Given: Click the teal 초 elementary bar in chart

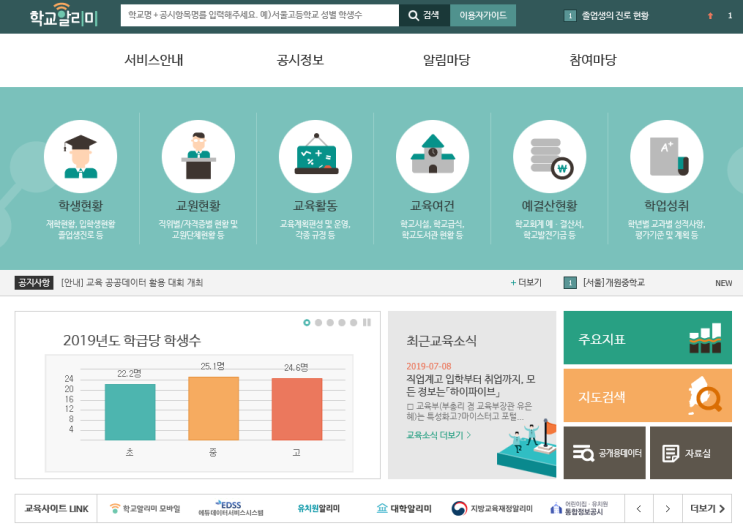Looking at the screenshot, I should pos(130,412).
